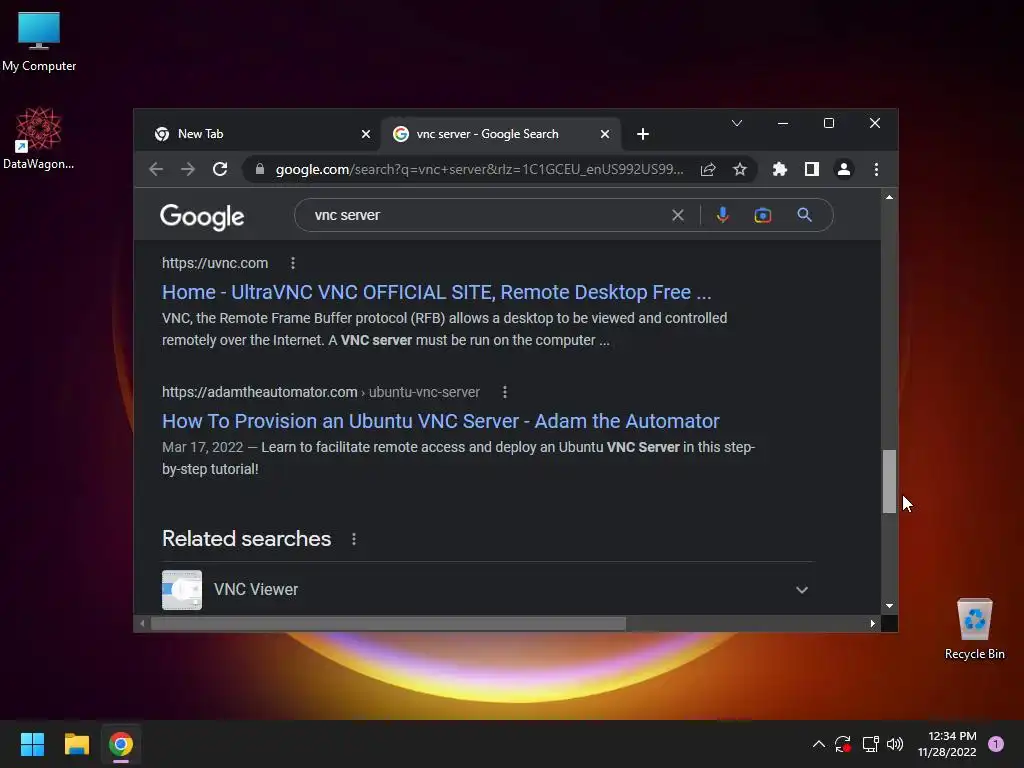Viewport: 1024px width, 768px height.
Task: Click the horizontal scroll left arrow
Action: [142, 624]
